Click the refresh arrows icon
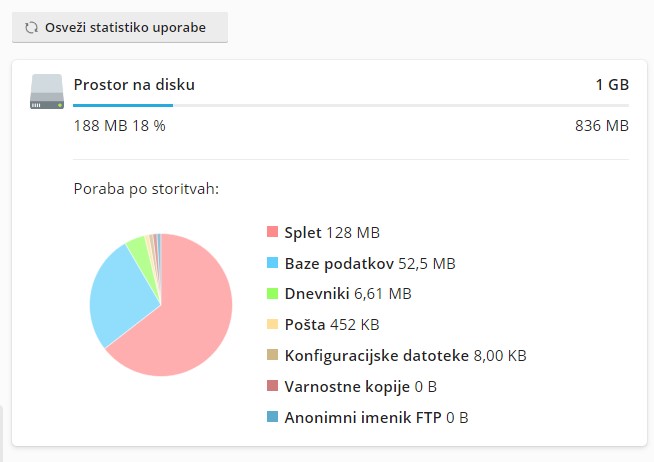 (x=31, y=28)
